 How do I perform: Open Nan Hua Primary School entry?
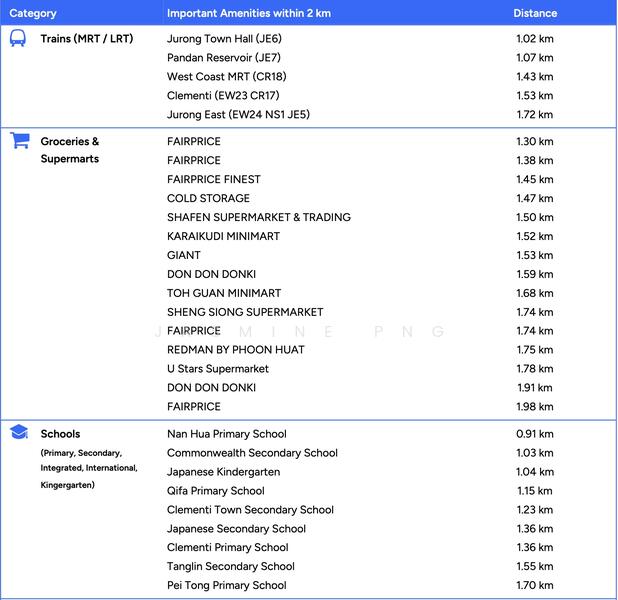226,434
